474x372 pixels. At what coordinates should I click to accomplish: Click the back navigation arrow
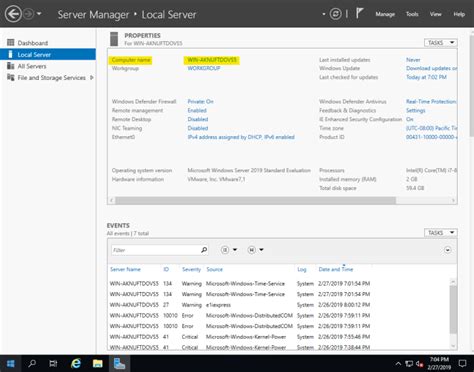click(13, 14)
